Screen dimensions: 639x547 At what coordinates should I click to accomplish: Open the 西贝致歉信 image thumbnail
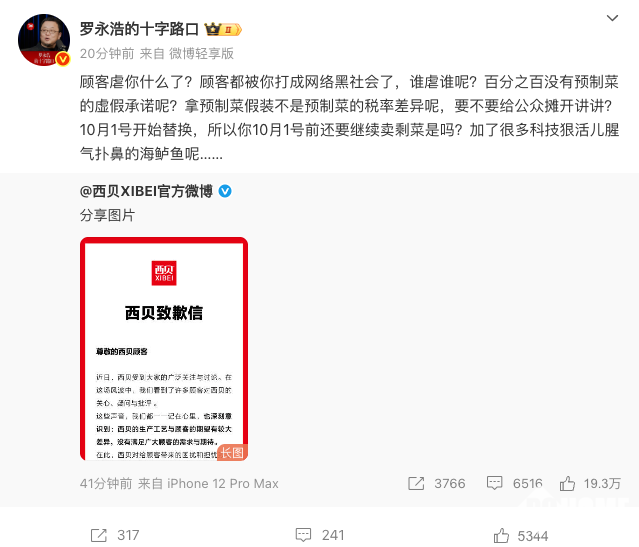point(164,349)
